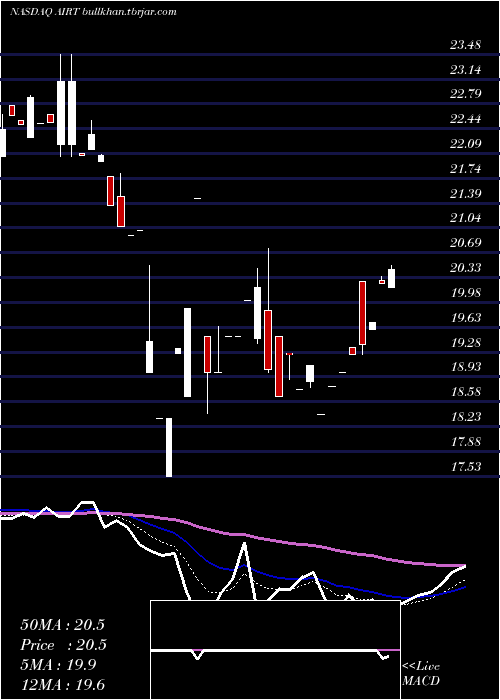Viewport: 500px width, 700px height.
Task: Click the Price : 20.5 readout
Action: tap(62, 645)
